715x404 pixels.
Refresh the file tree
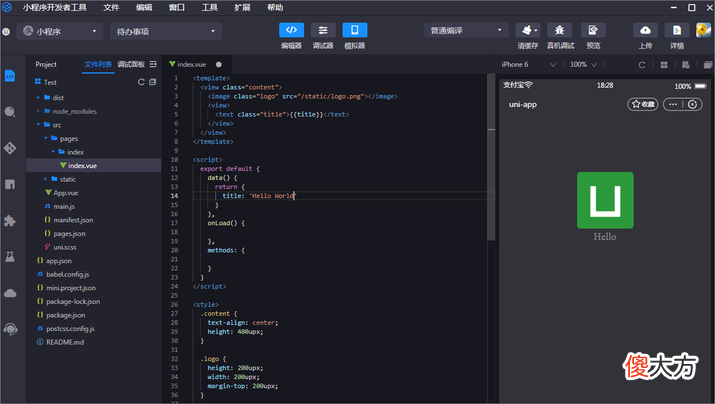click(141, 82)
